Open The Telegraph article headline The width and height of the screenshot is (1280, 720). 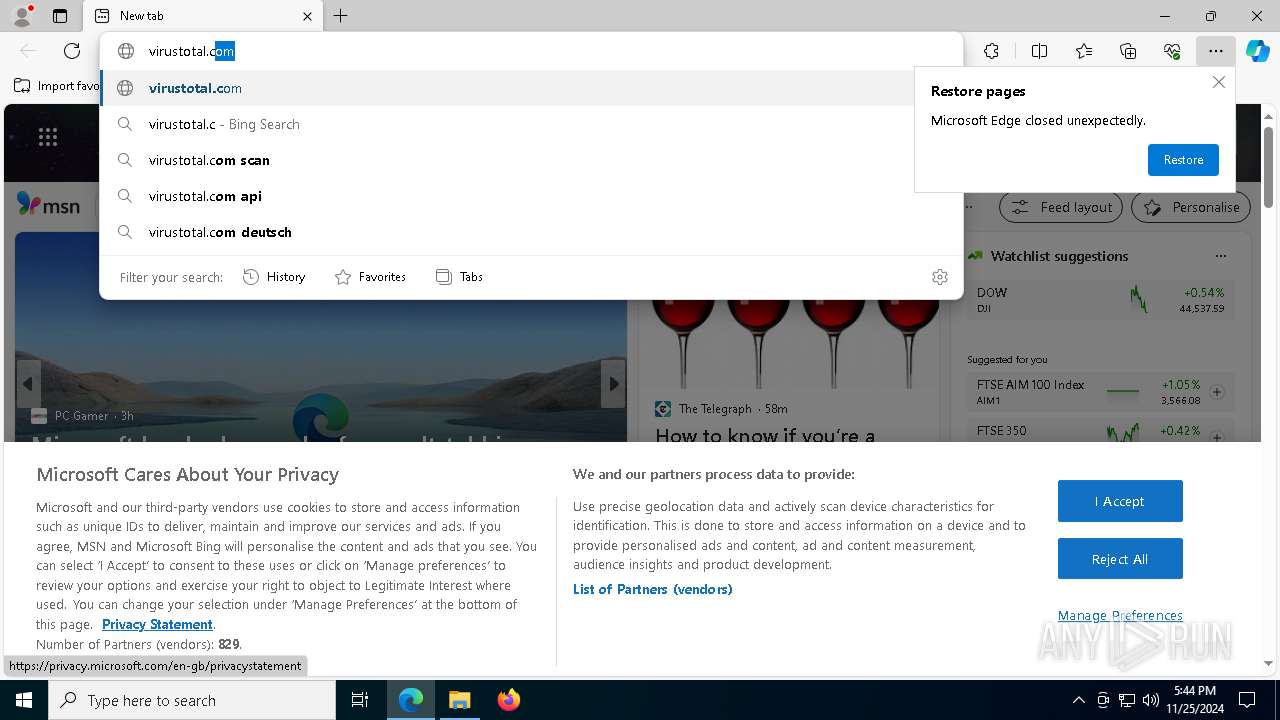click(765, 436)
